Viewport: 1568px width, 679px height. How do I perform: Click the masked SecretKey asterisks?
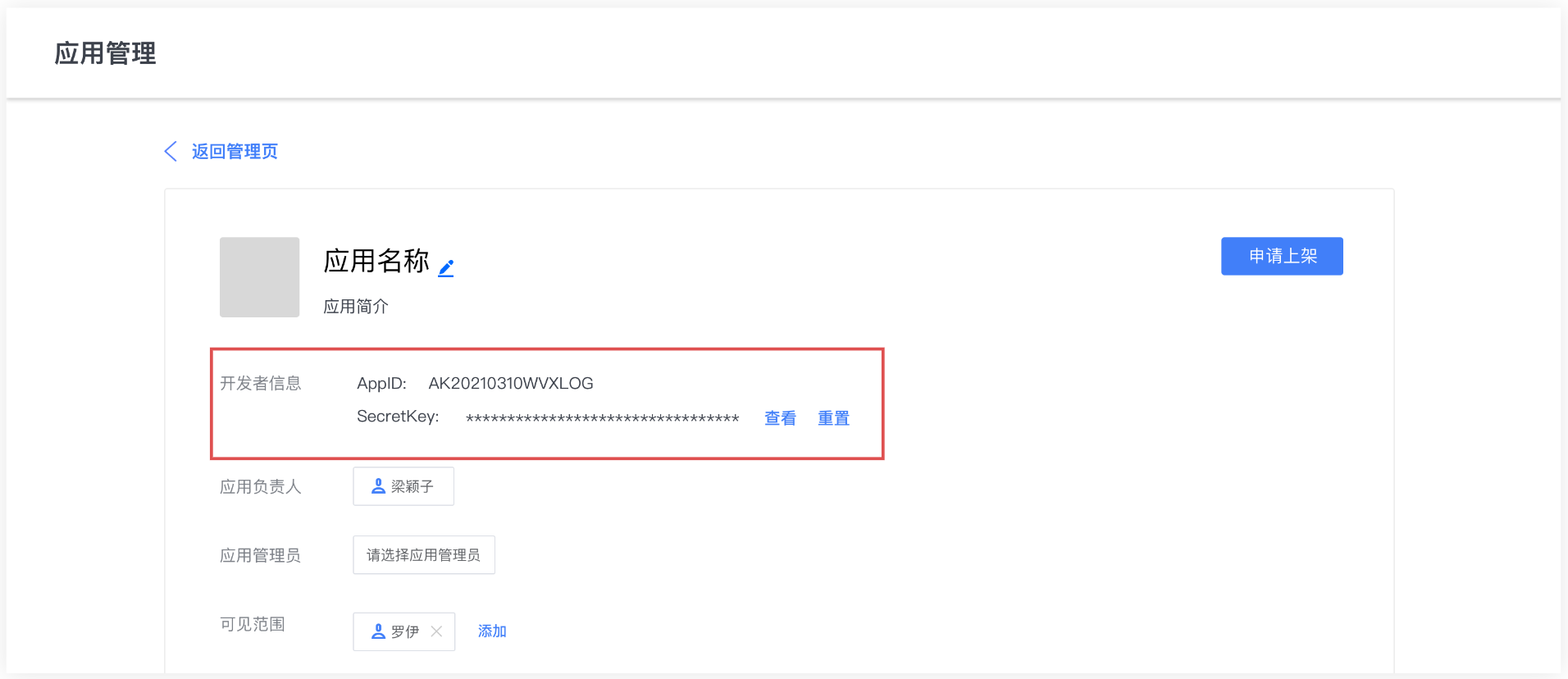(x=602, y=419)
